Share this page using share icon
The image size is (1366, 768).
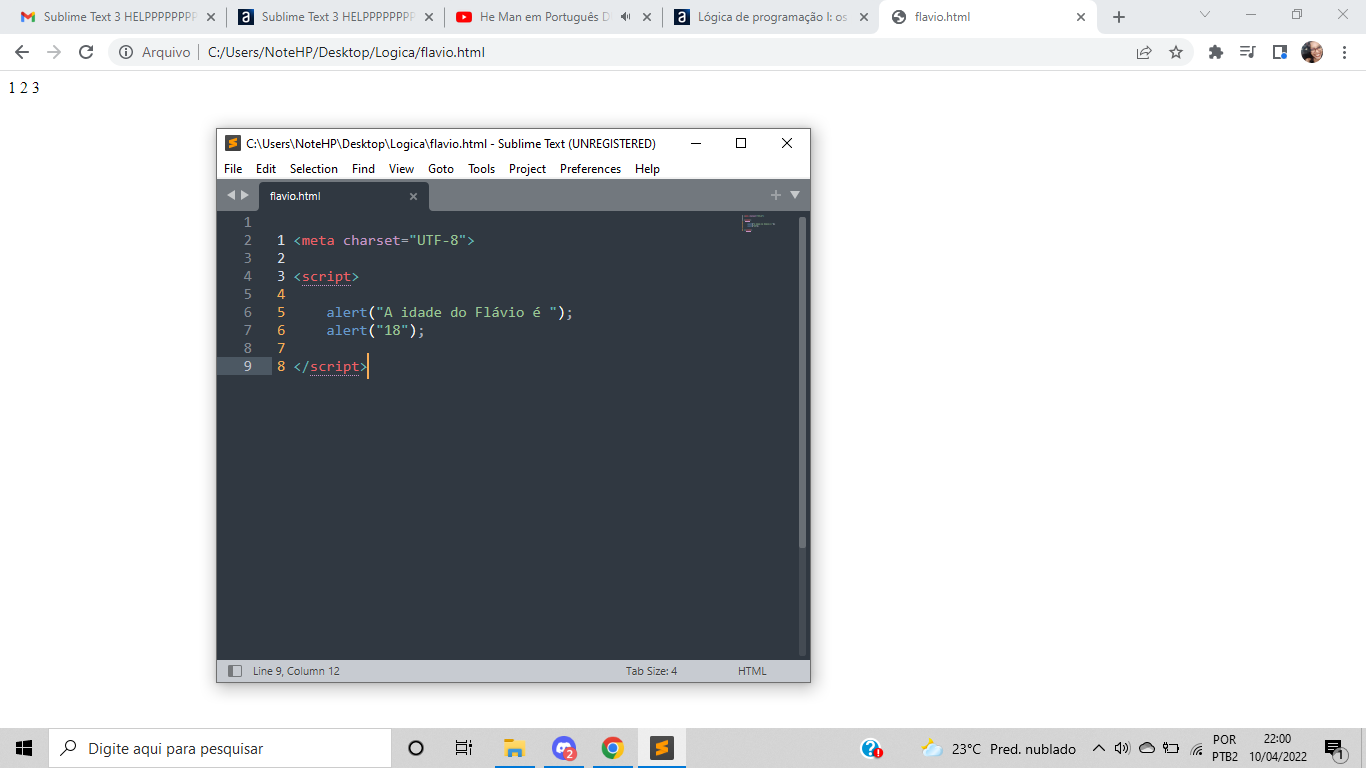pyautogui.click(x=1144, y=52)
